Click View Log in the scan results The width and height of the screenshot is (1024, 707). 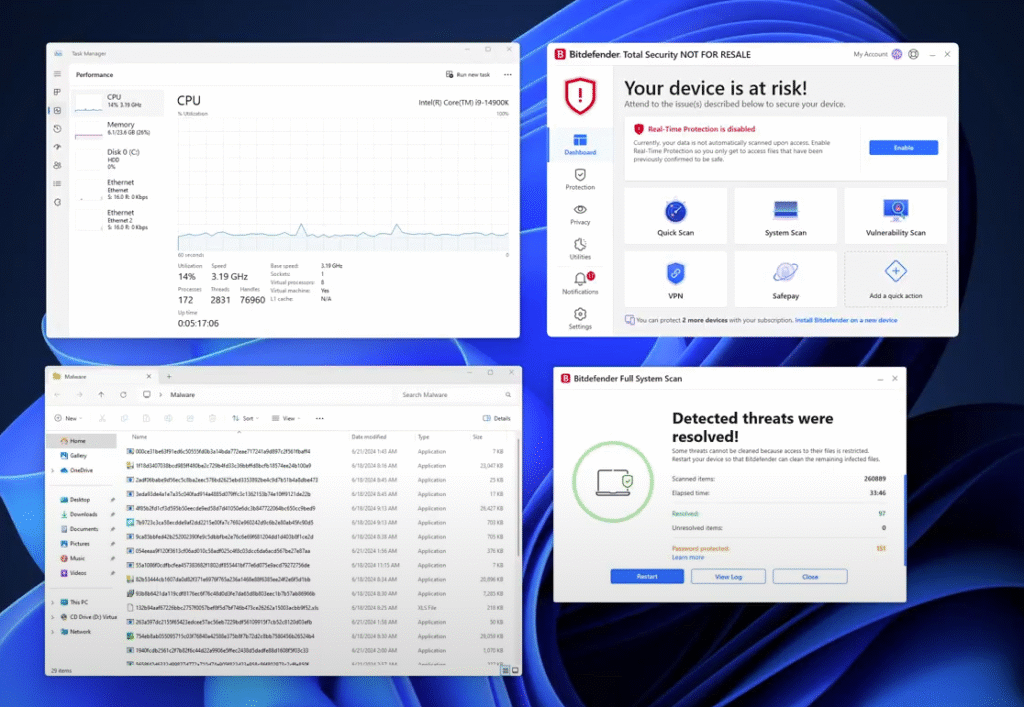tap(729, 577)
